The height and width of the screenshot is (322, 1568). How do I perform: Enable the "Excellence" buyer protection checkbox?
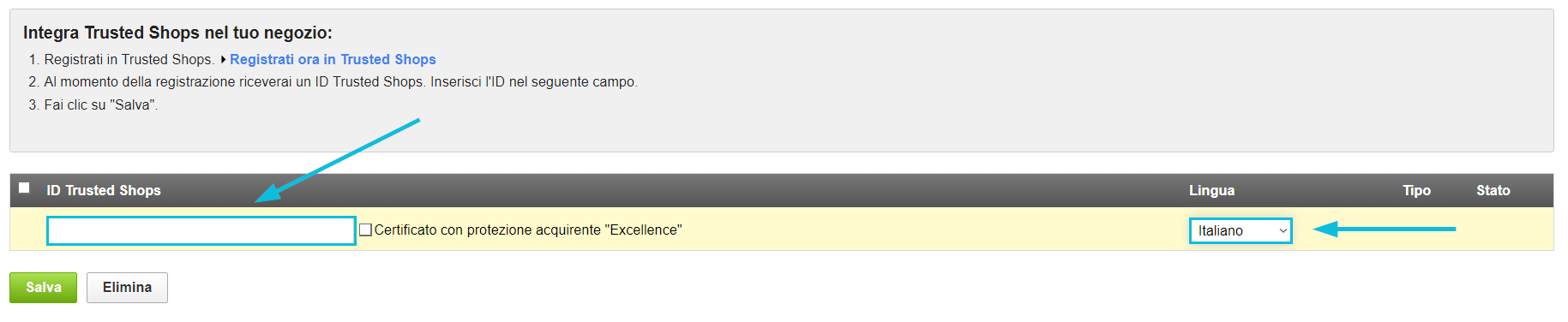coord(365,230)
